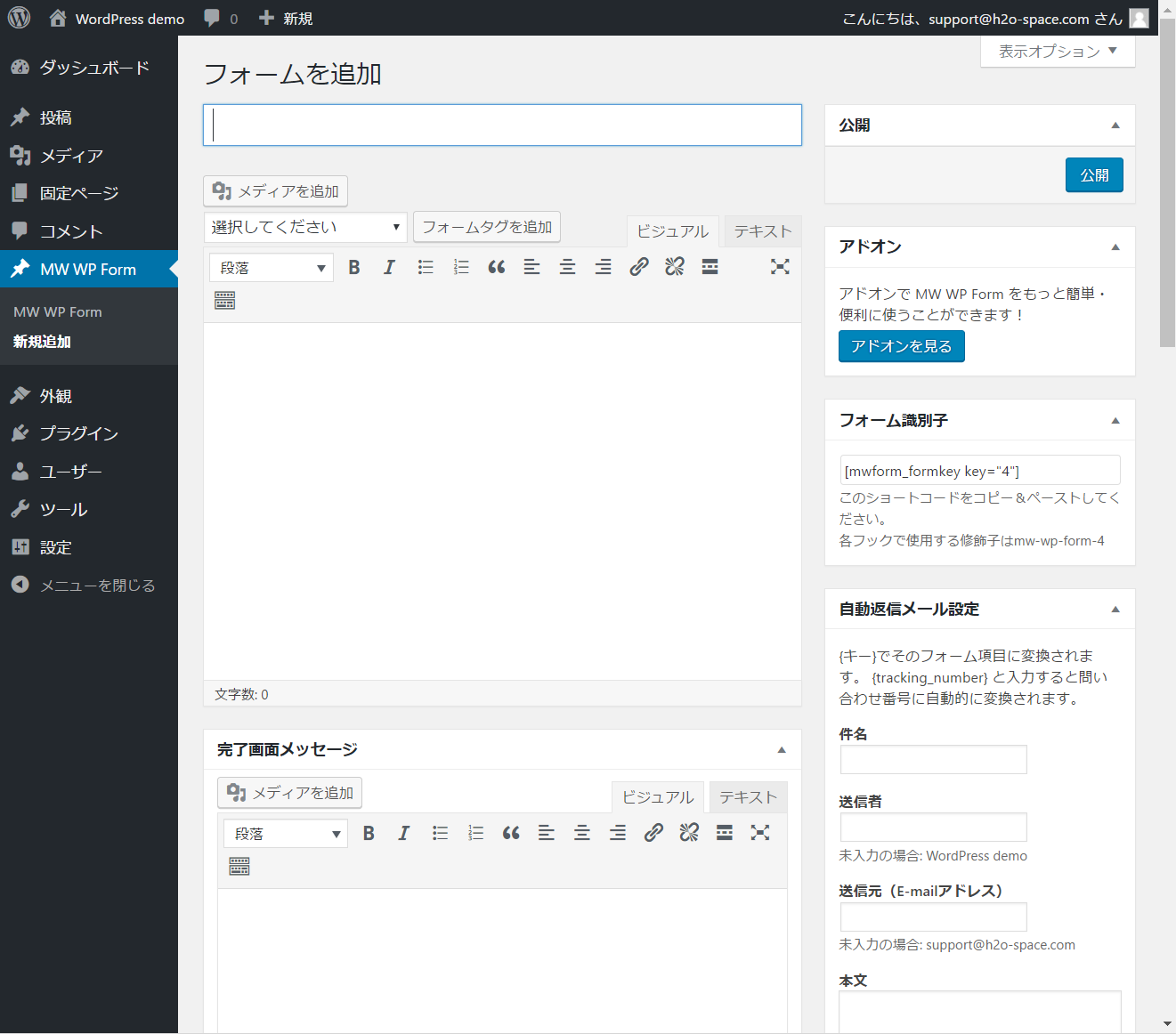This screenshot has height=1034, width=1176.
Task: Toggle bold in the main form editor
Action: pyautogui.click(x=354, y=267)
